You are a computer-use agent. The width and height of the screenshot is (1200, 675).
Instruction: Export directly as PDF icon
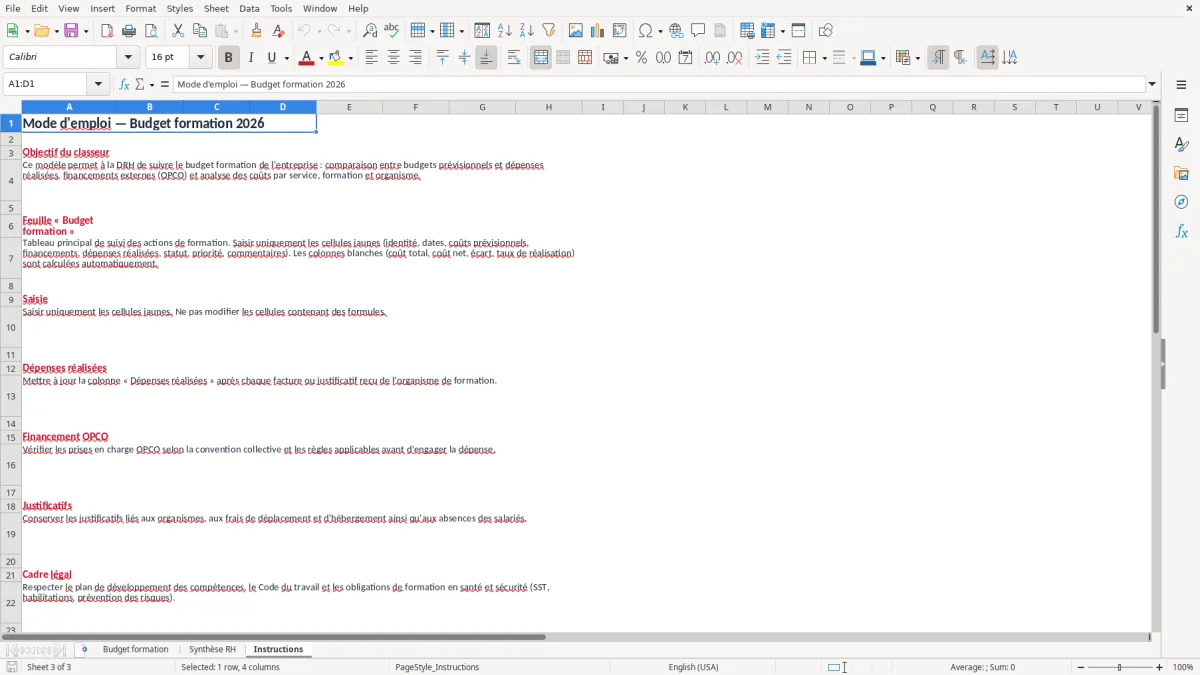(107, 31)
